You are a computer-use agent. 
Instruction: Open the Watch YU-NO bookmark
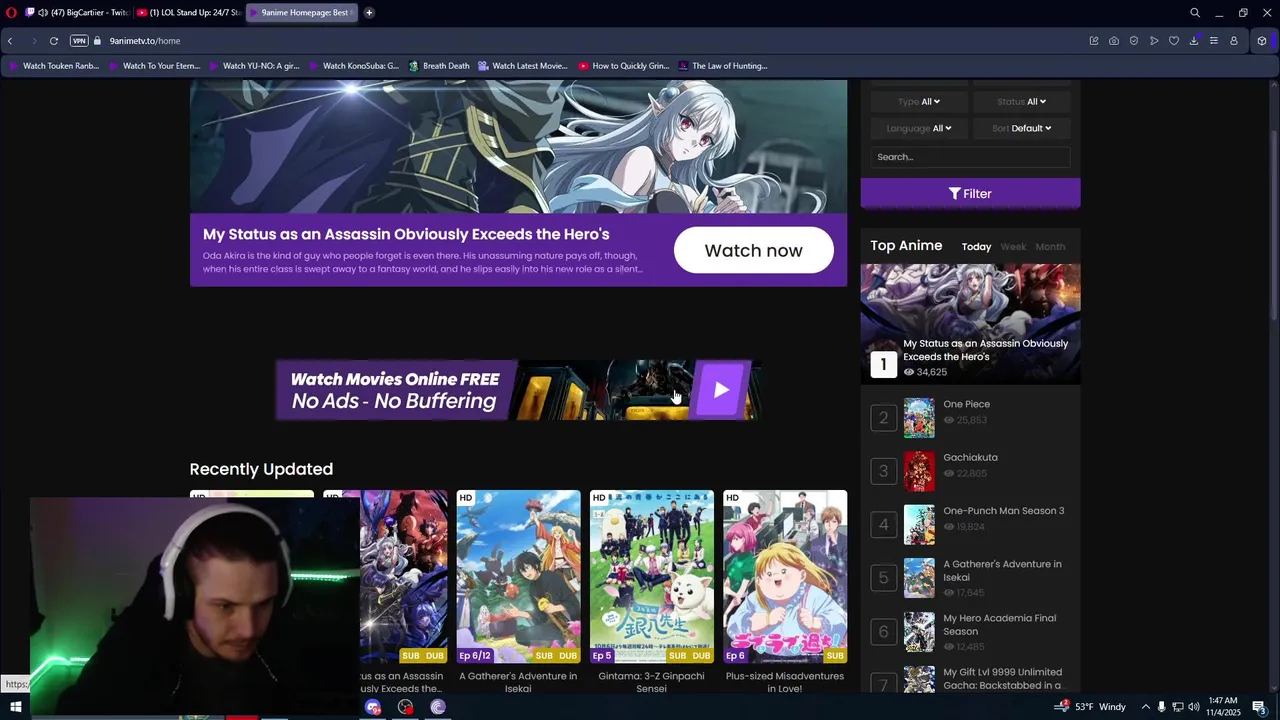[x=254, y=66]
